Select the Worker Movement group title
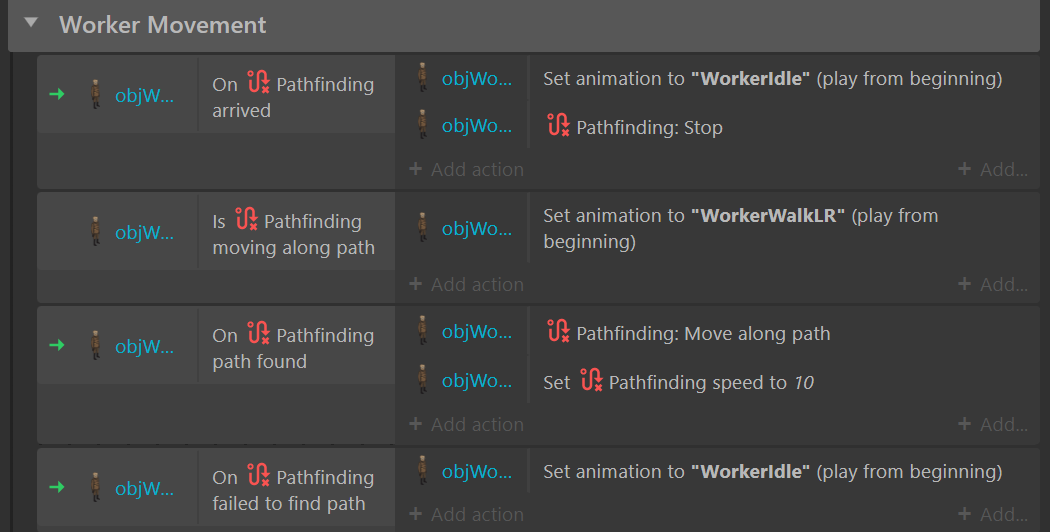1050x532 pixels. [x=163, y=25]
